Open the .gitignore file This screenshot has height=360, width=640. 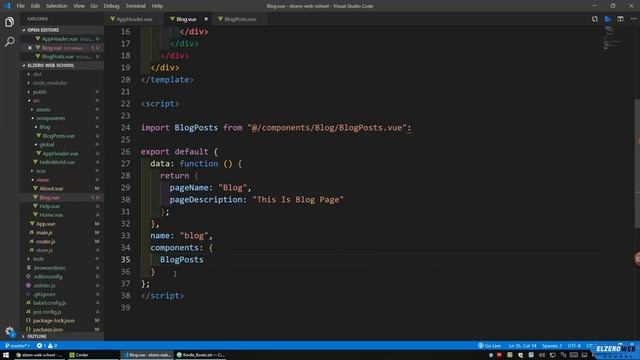point(44,294)
